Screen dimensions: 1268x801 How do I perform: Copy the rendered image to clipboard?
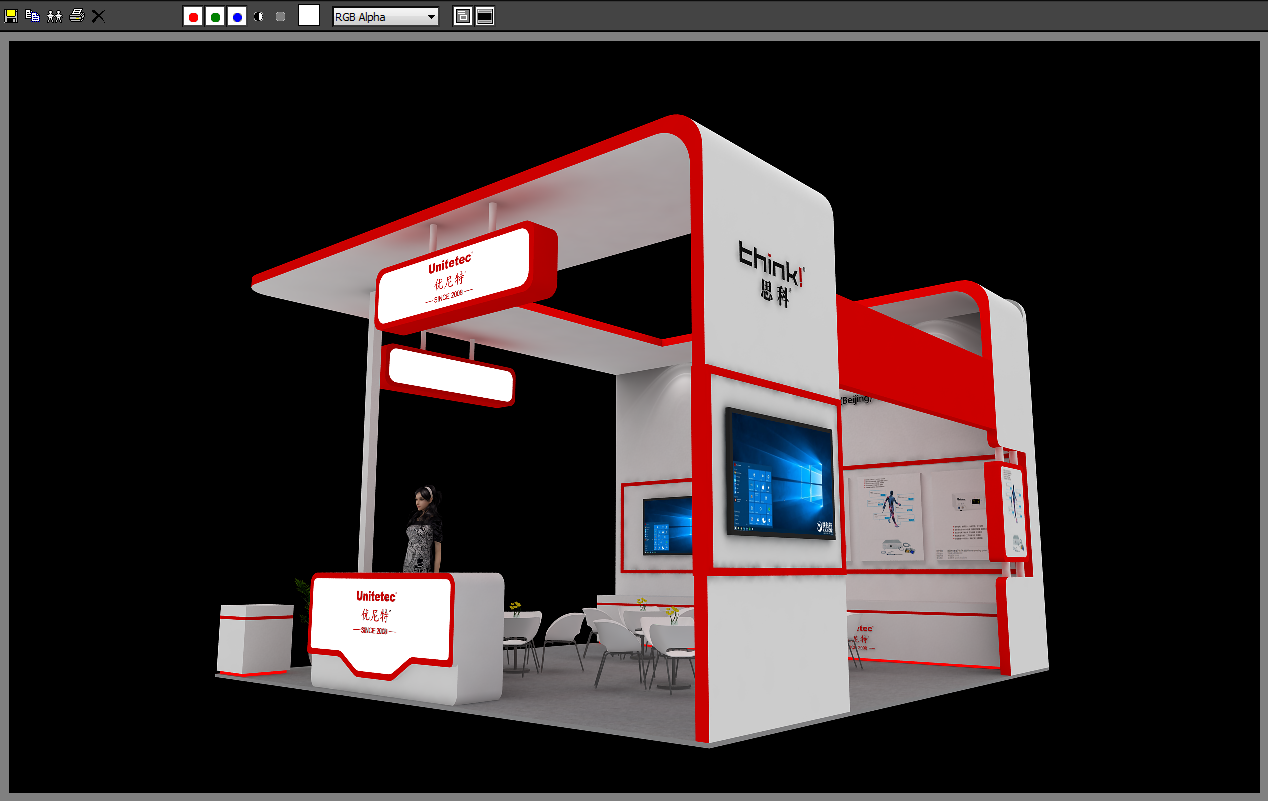coord(32,16)
